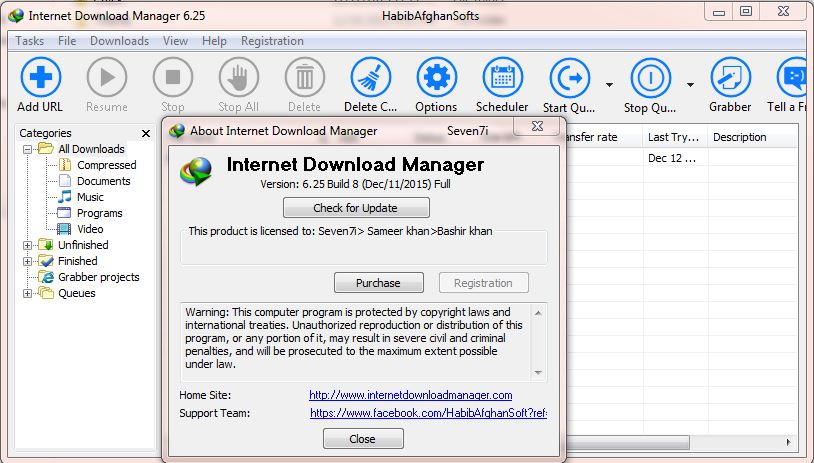Open the Scheduler calendar icon
The width and height of the screenshot is (814, 463).
[x=503, y=77]
